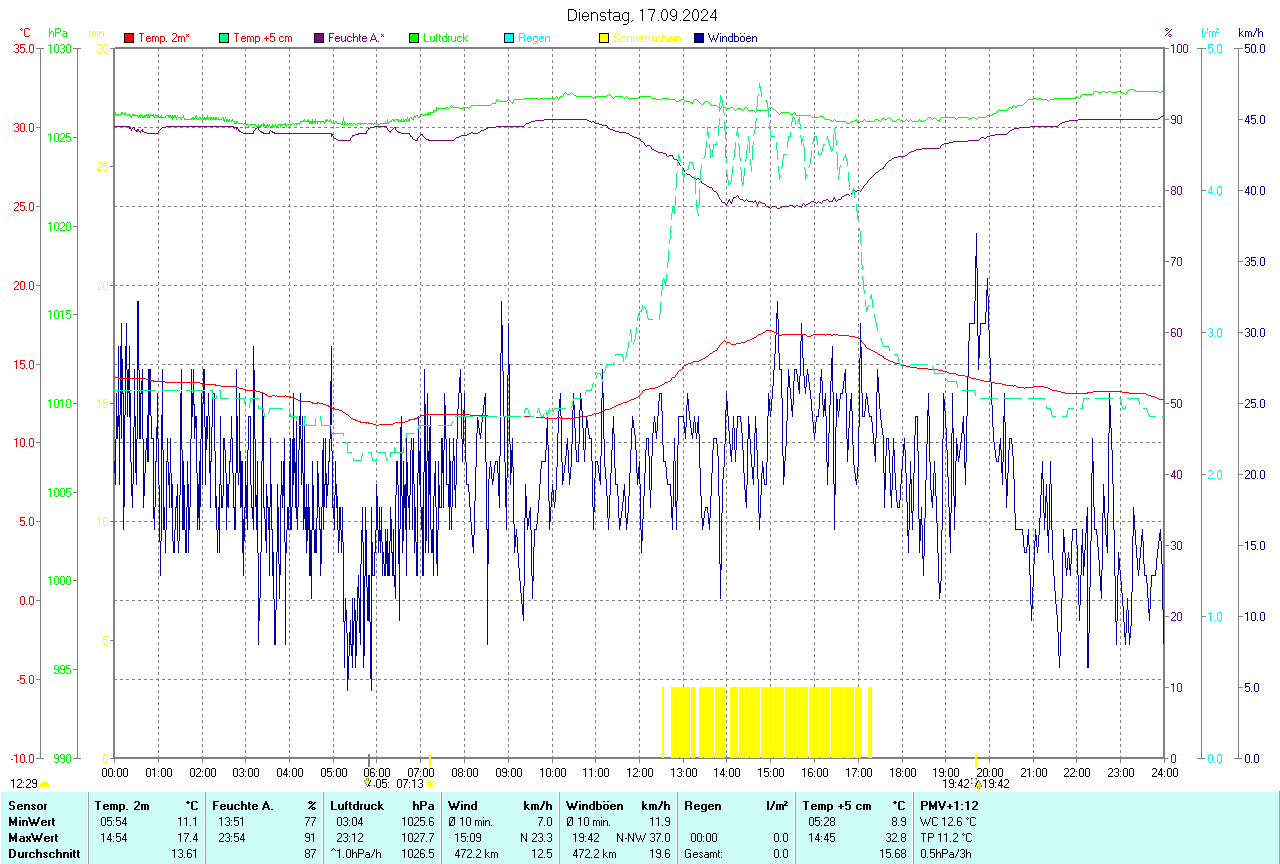Click the average temperature value 13.61
Screen dimensions: 1280x864
[x=184, y=854]
